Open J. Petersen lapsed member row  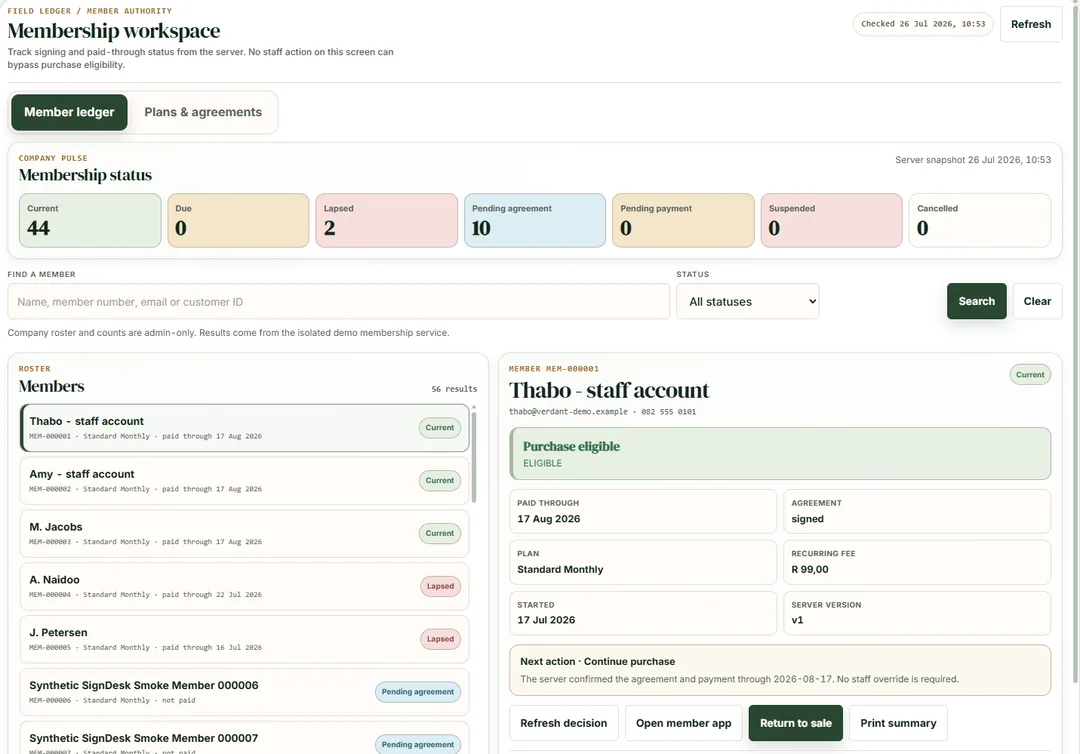click(245, 639)
